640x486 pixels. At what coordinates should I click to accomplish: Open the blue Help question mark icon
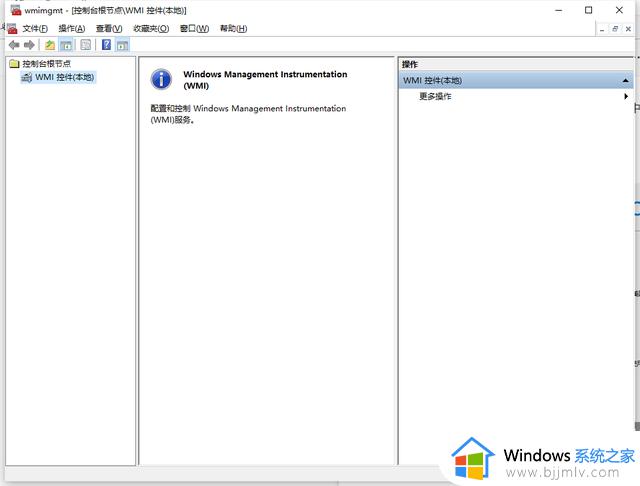click(106, 44)
